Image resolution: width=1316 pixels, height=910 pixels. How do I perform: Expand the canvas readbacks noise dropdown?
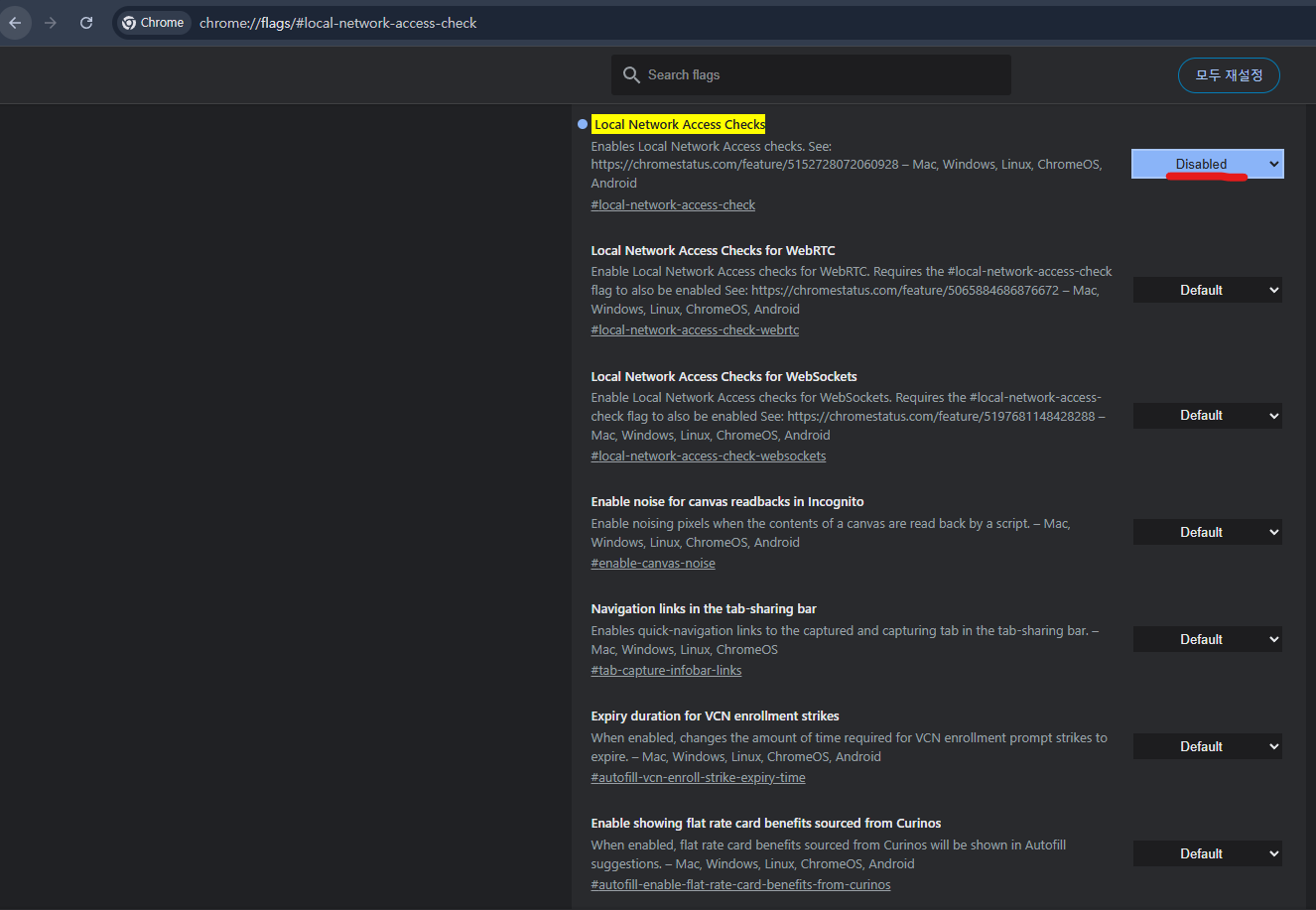pyautogui.click(x=1207, y=533)
